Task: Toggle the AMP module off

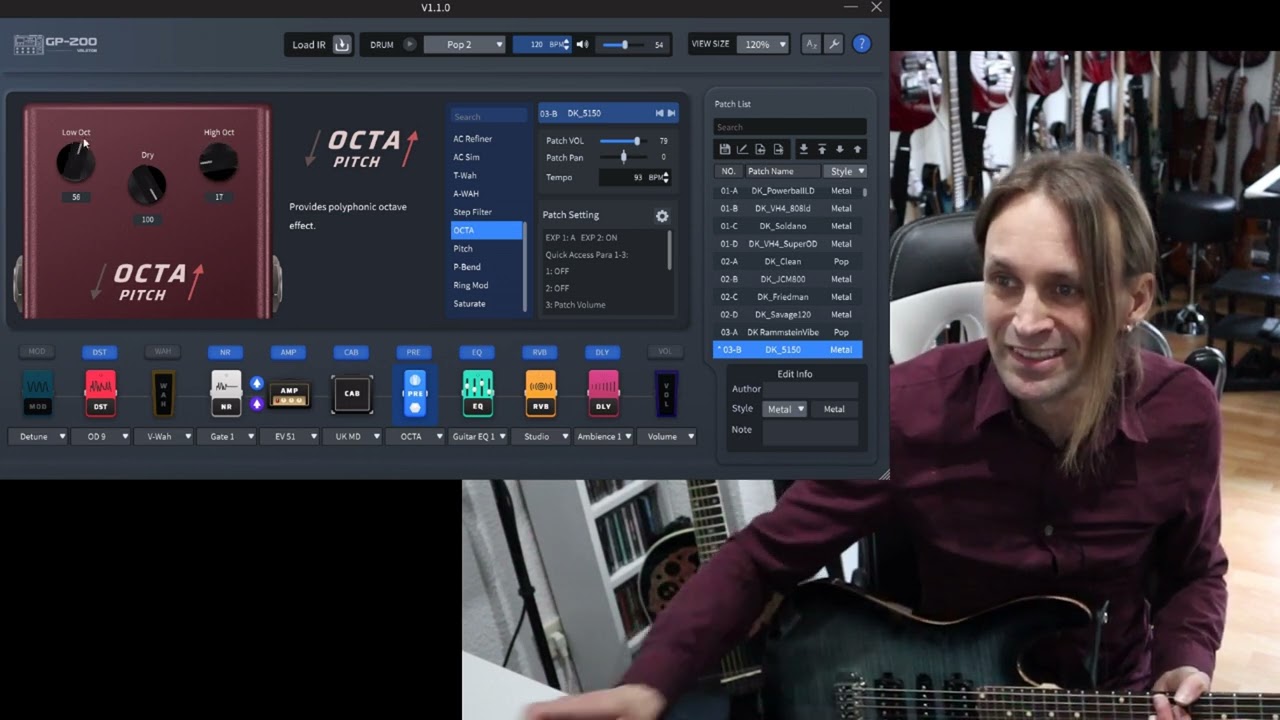Action: (289, 352)
